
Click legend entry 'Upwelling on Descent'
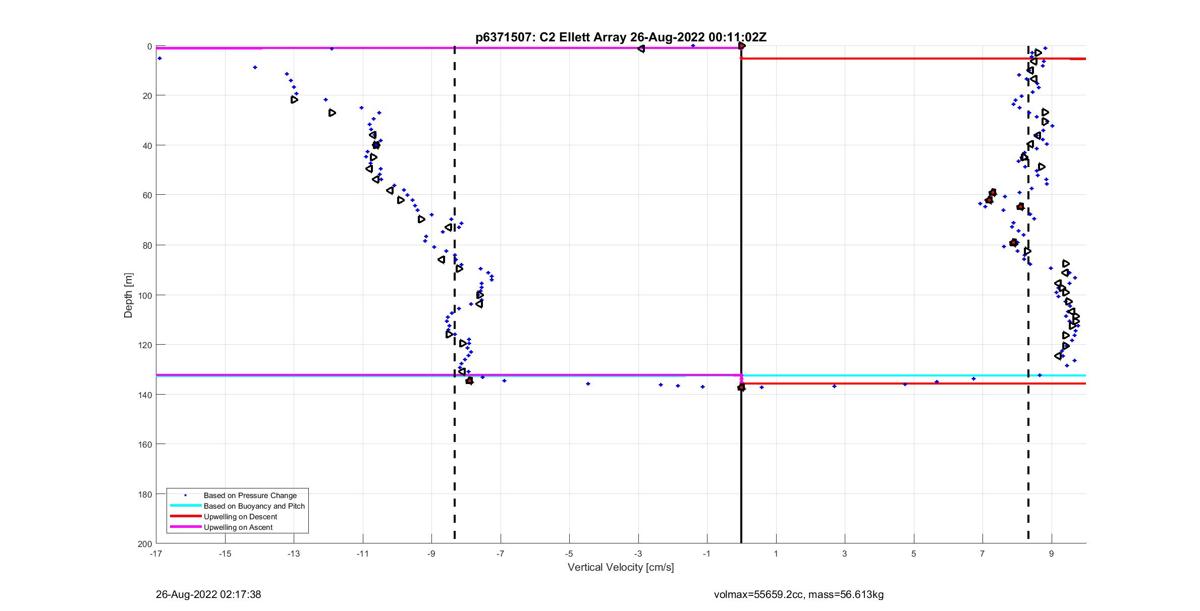pyautogui.click(x=241, y=516)
